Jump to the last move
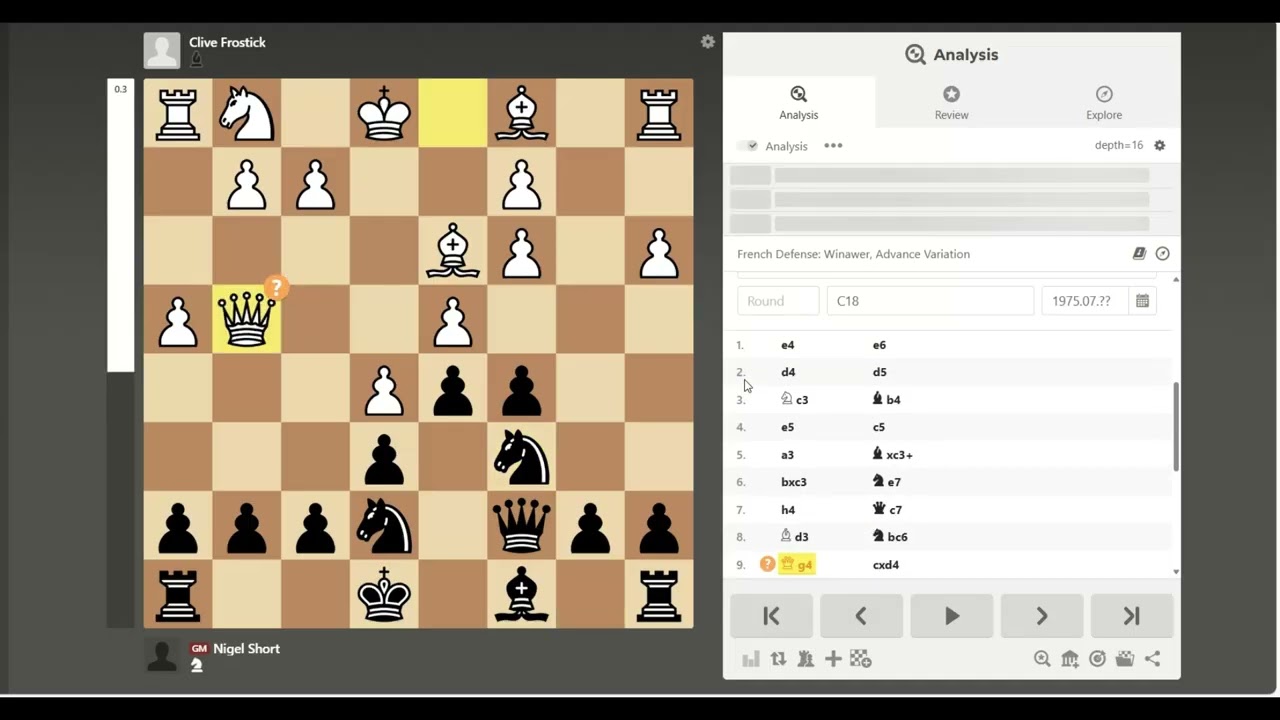This screenshot has height=720, width=1280. [x=1131, y=616]
